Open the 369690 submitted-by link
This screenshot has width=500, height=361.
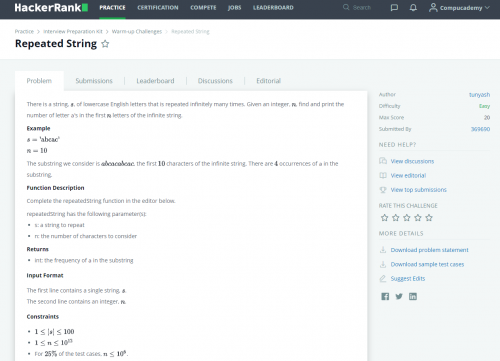tap(480, 129)
